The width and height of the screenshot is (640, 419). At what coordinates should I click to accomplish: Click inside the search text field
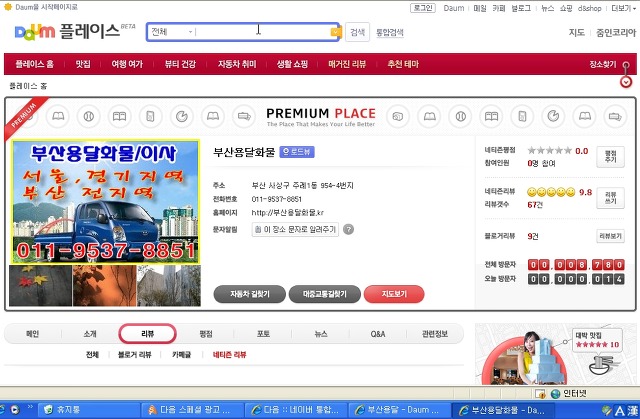[263, 32]
